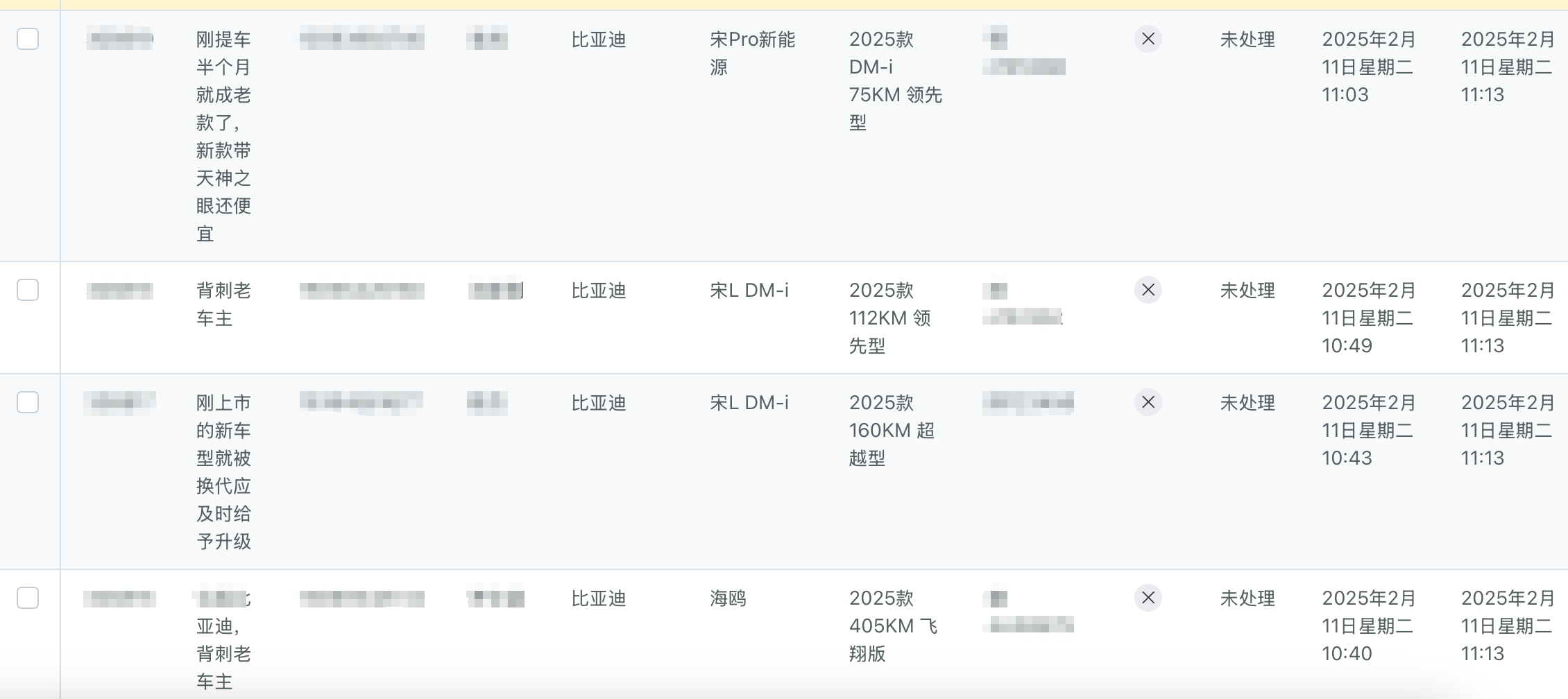Open title 刚提车半个月就成老款了
The width and height of the screenshot is (1568, 699).
tap(223, 137)
